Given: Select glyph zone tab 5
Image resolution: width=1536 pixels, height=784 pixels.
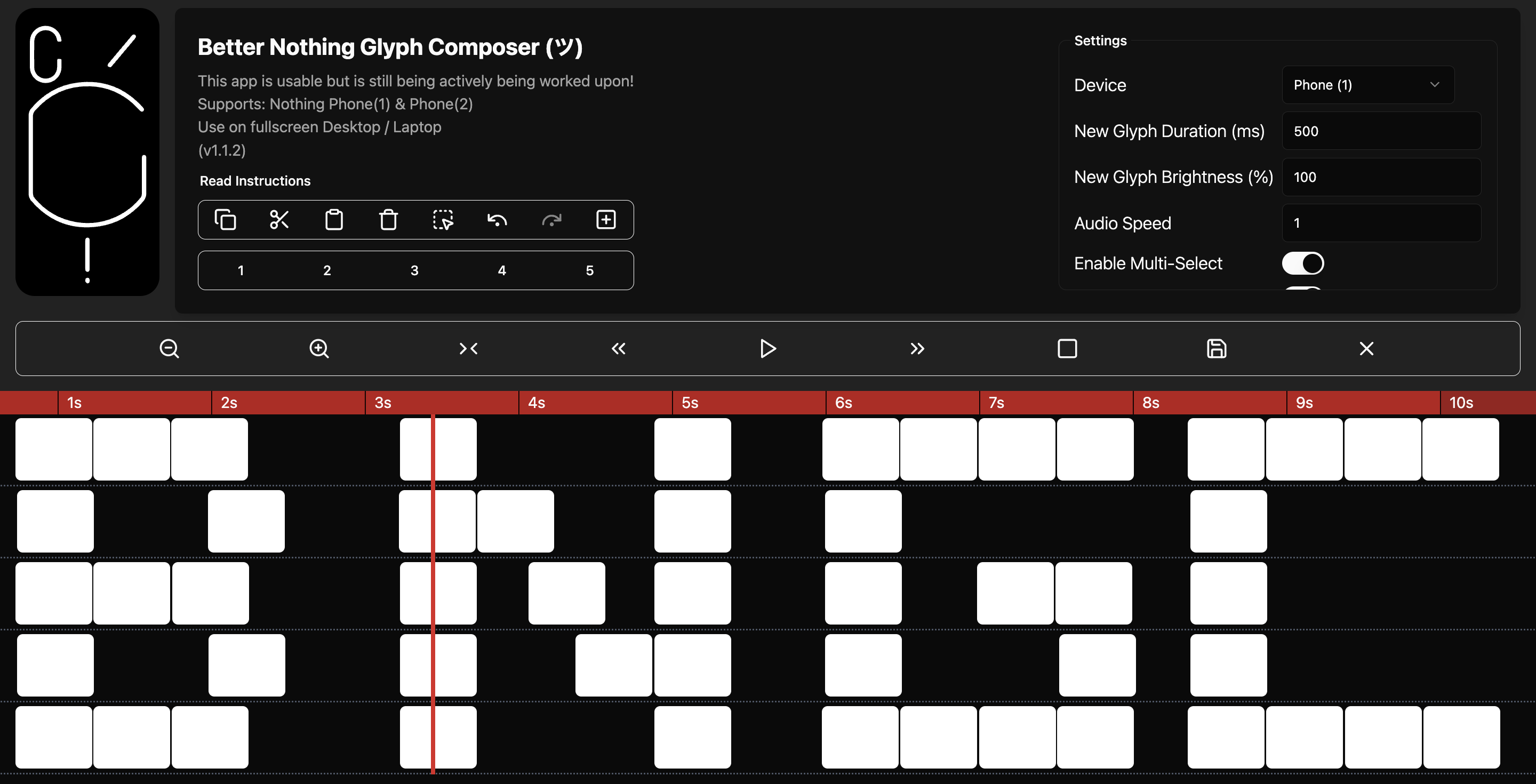Looking at the screenshot, I should 589,270.
